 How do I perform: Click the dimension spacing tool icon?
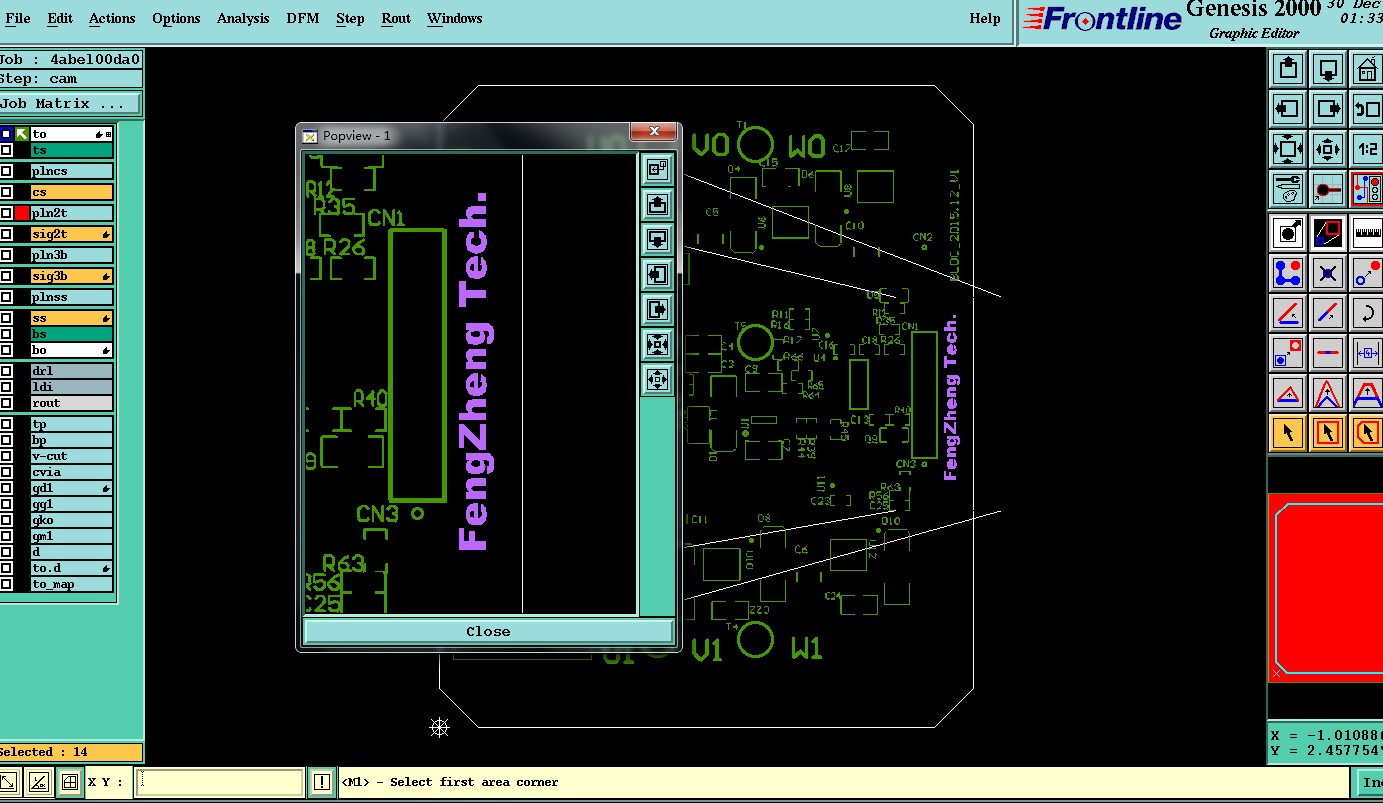1367,352
